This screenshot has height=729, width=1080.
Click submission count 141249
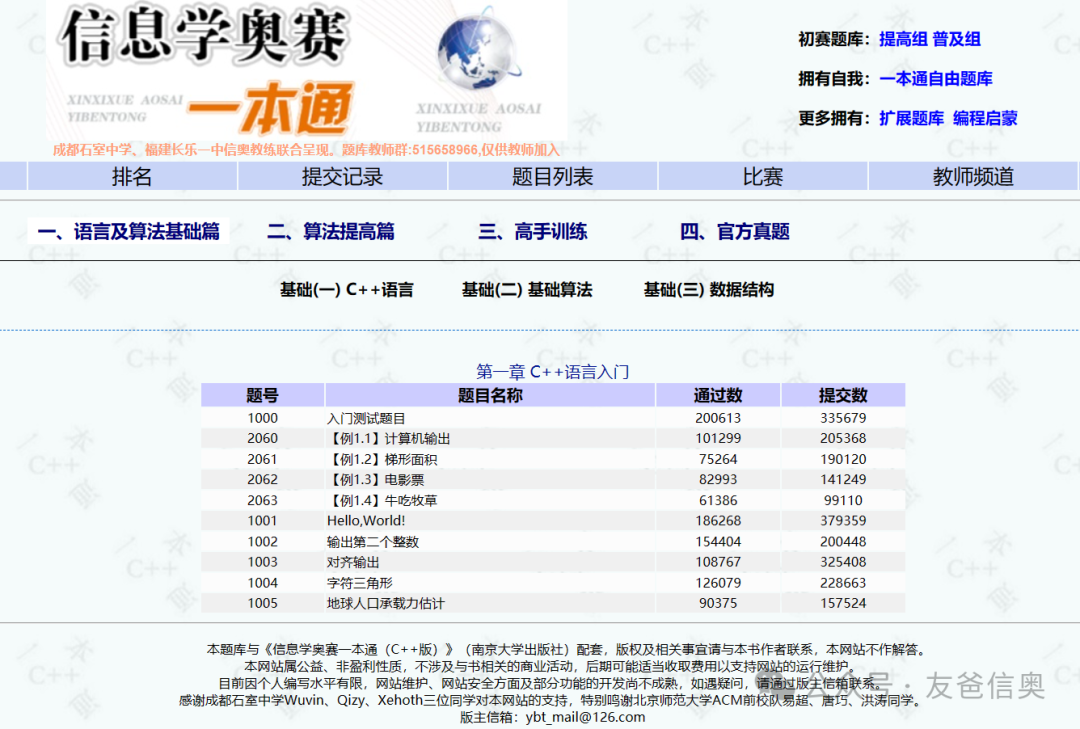pyautogui.click(x=843, y=480)
